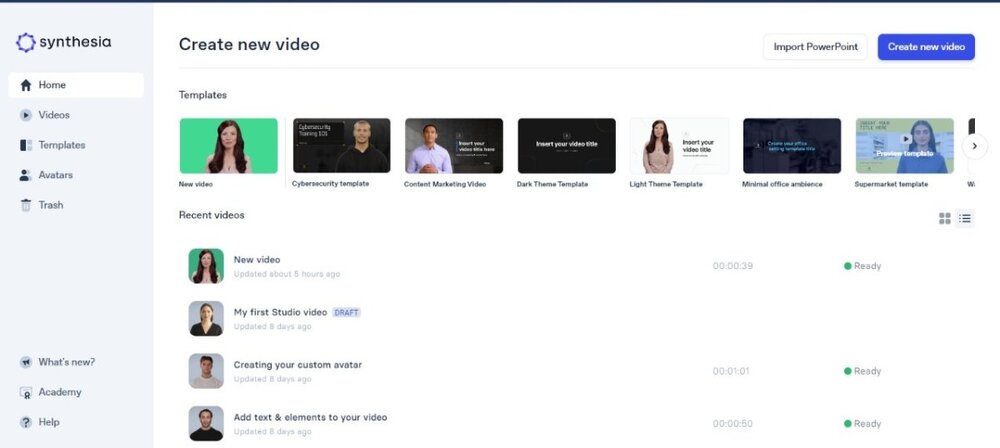Click the 00:00:39 duration text
Viewport: 1000px width, 448px height.
coord(733,265)
